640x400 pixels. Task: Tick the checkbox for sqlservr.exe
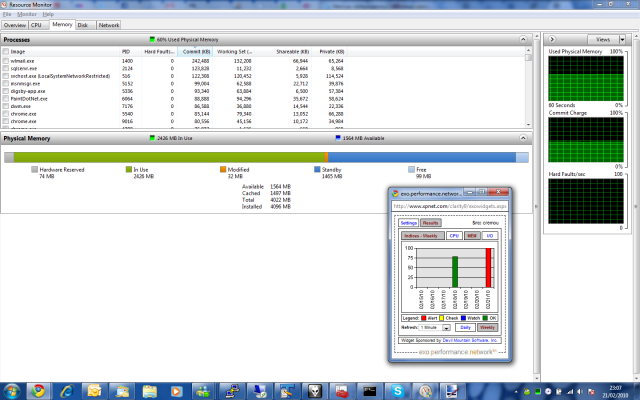pyautogui.click(x=6, y=68)
